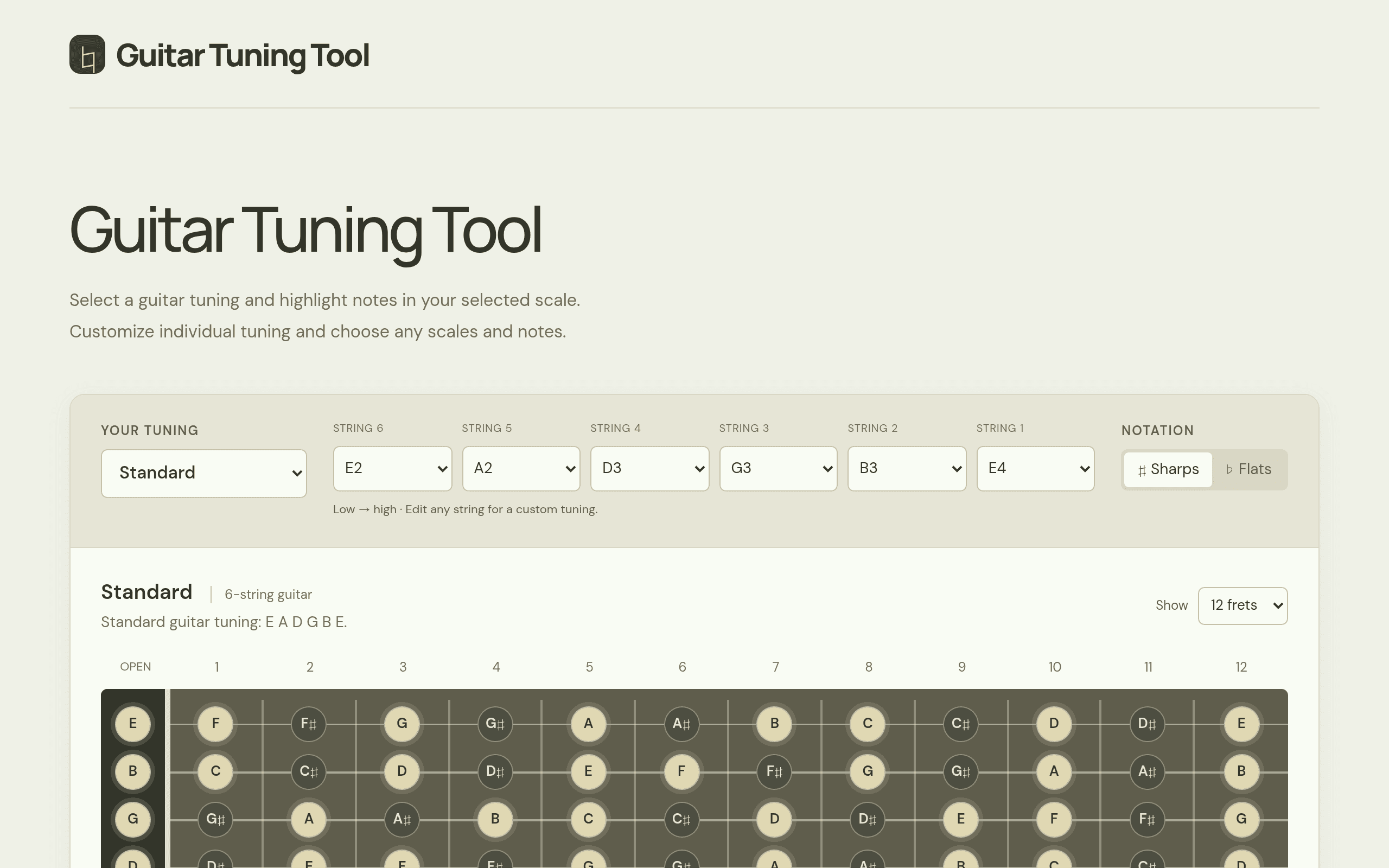The height and width of the screenshot is (868, 1389).
Task: Click G♯ note at fret 9 on B string
Action: (x=961, y=771)
